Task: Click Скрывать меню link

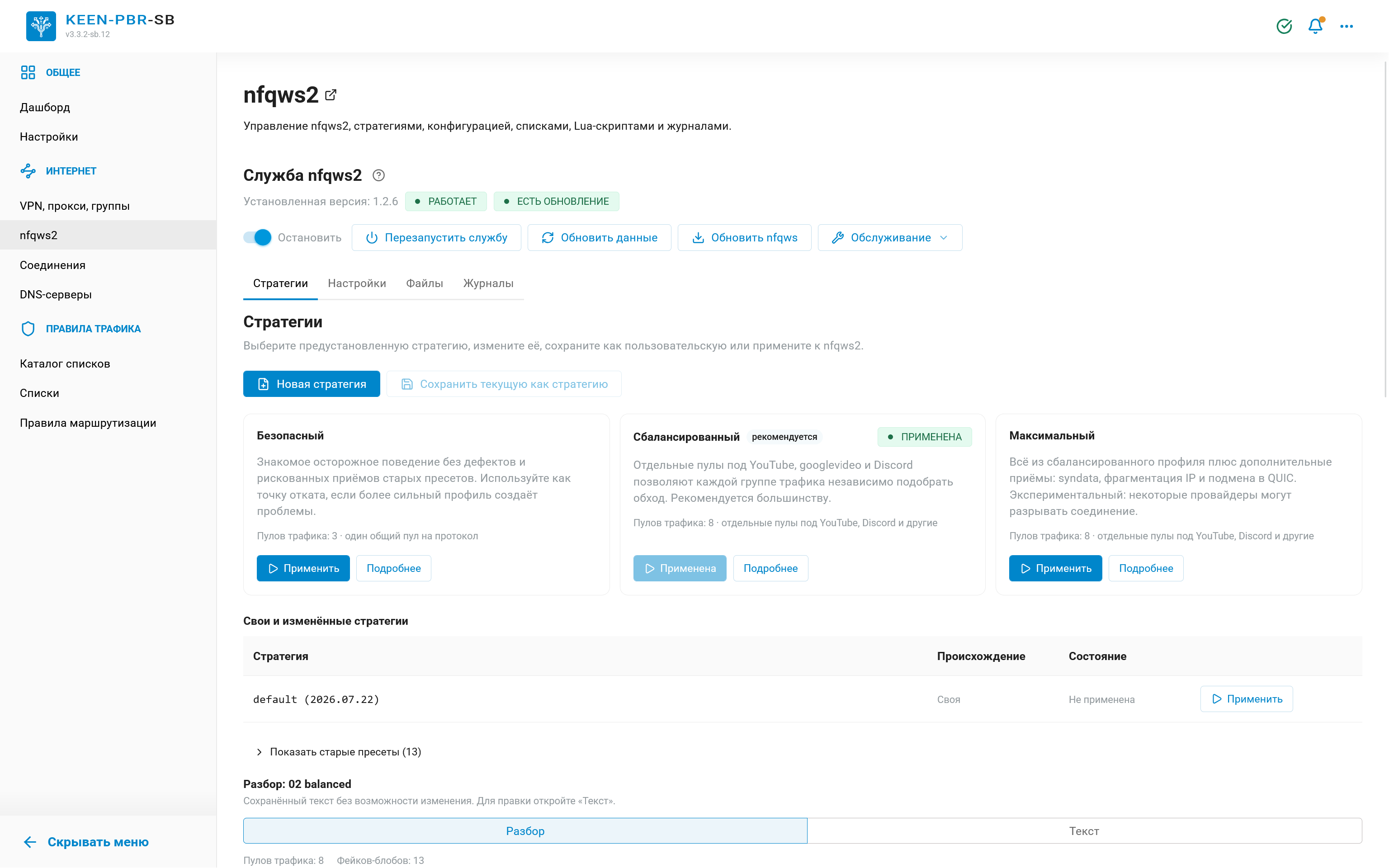Action: click(98, 842)
